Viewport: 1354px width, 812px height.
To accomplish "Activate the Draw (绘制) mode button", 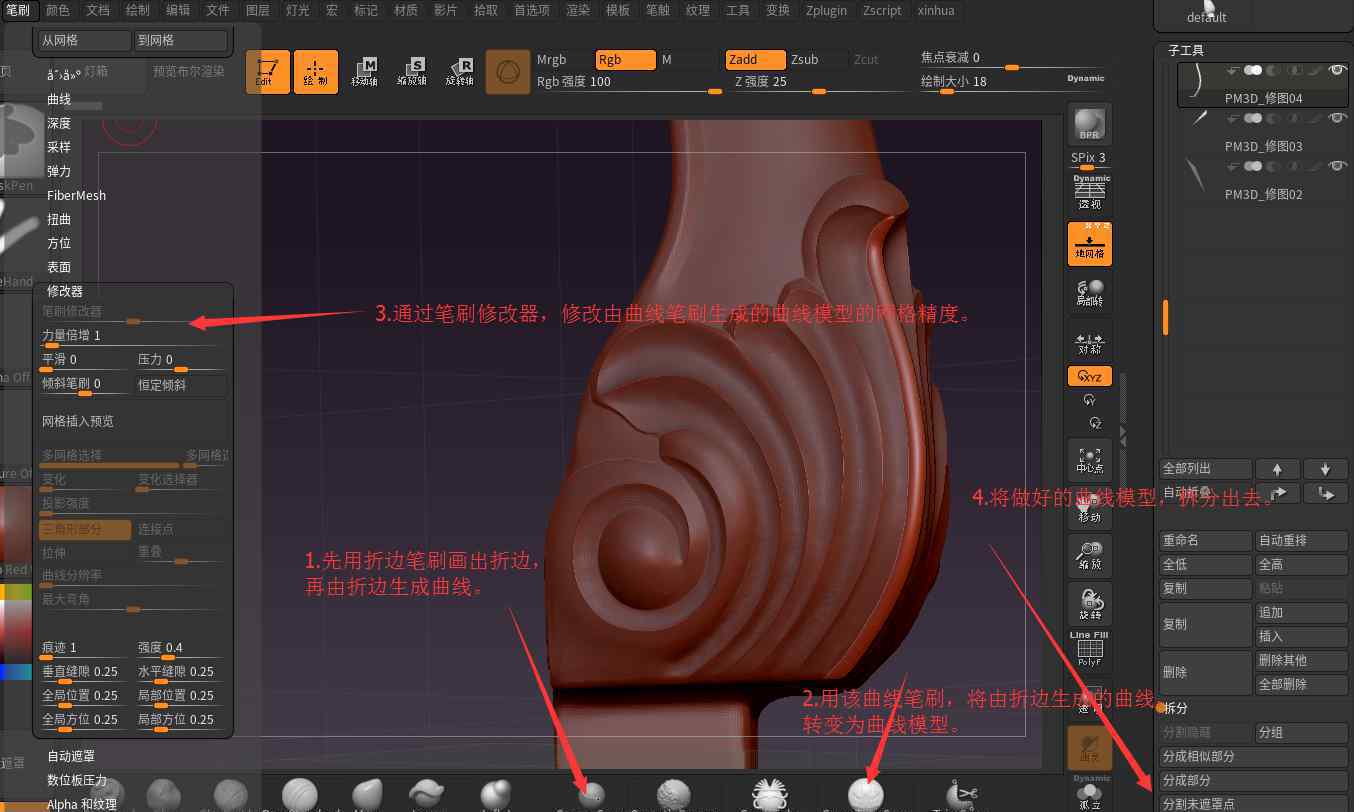I will click(x=316, y=72).
